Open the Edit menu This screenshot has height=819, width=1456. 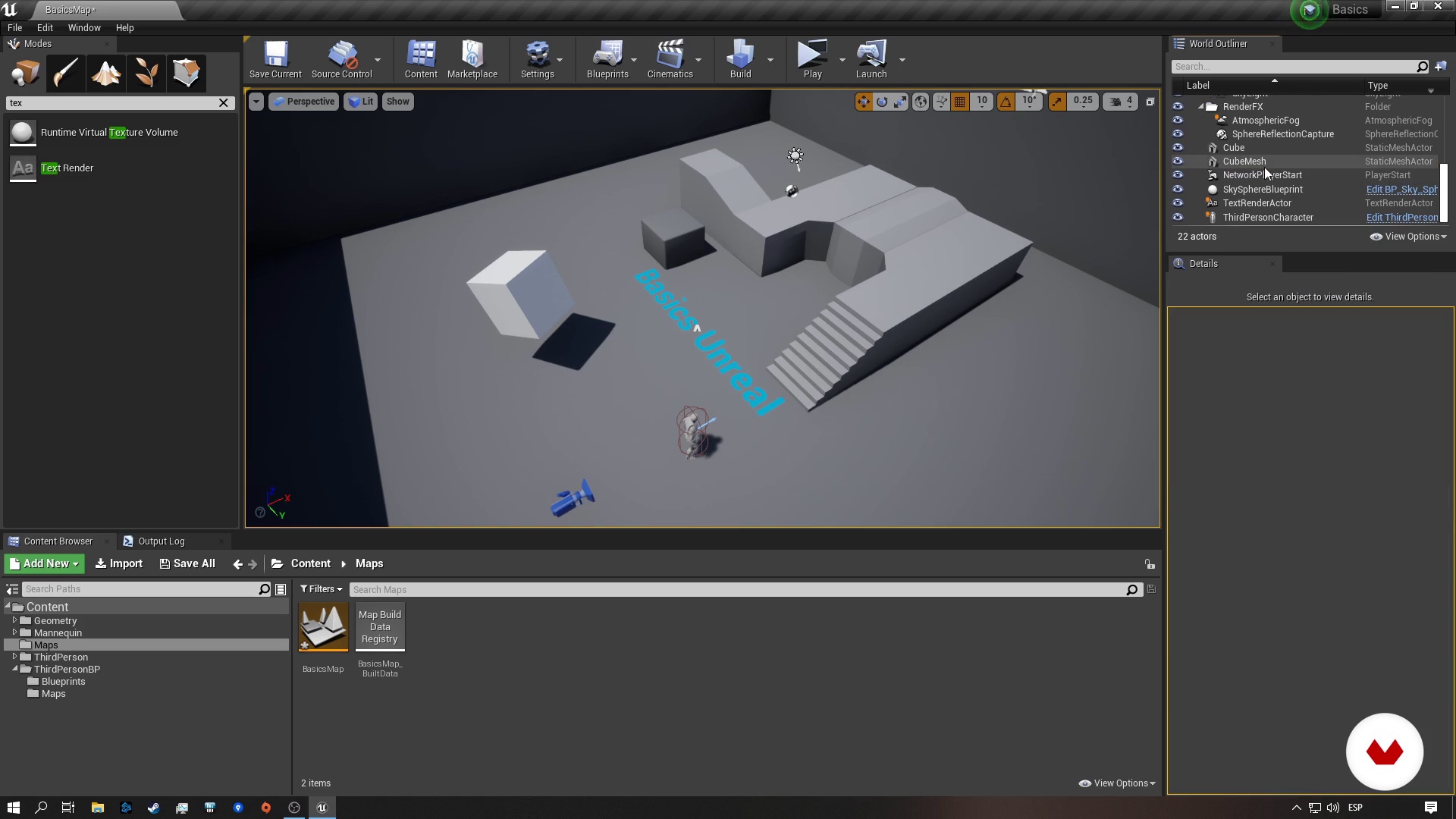click(x=45, y=28)
